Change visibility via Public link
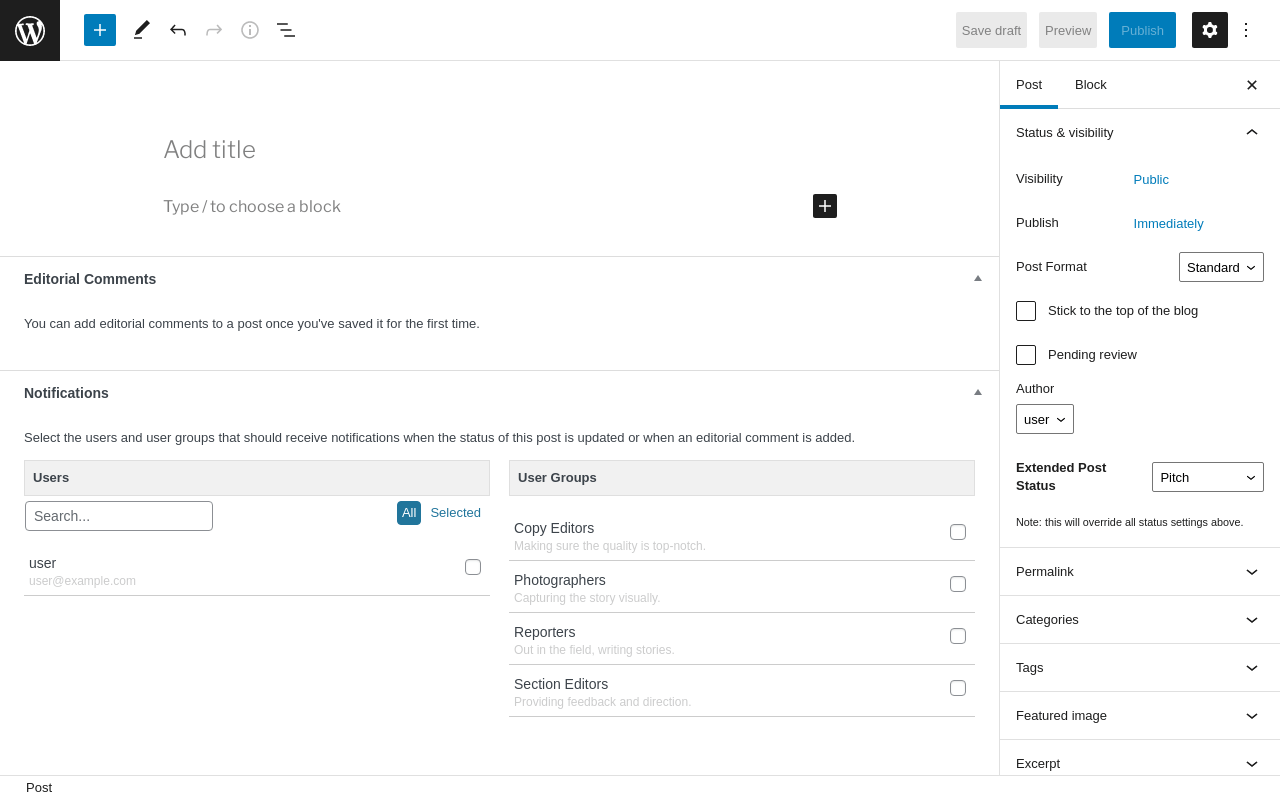The width and height of the screenshot is (1280, 800). click(1151, 180)
